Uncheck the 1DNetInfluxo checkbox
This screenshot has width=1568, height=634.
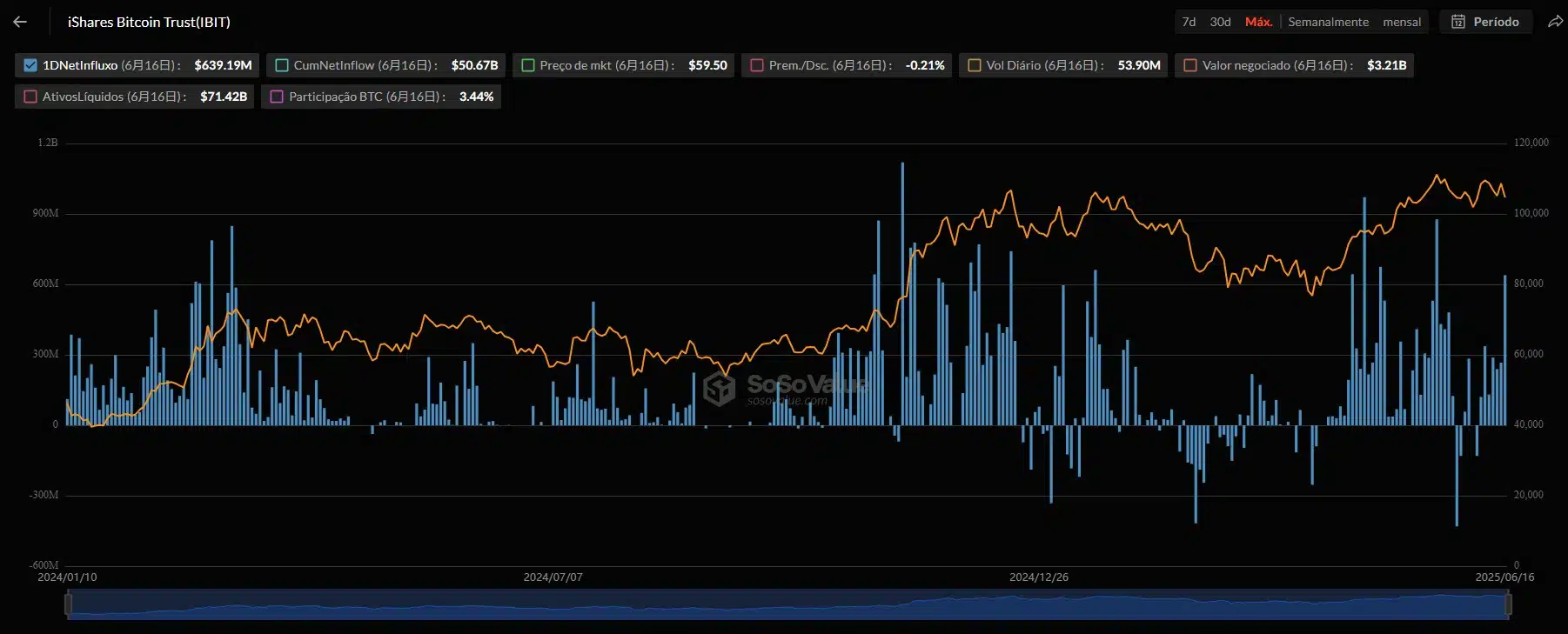[x=30, y=65]
